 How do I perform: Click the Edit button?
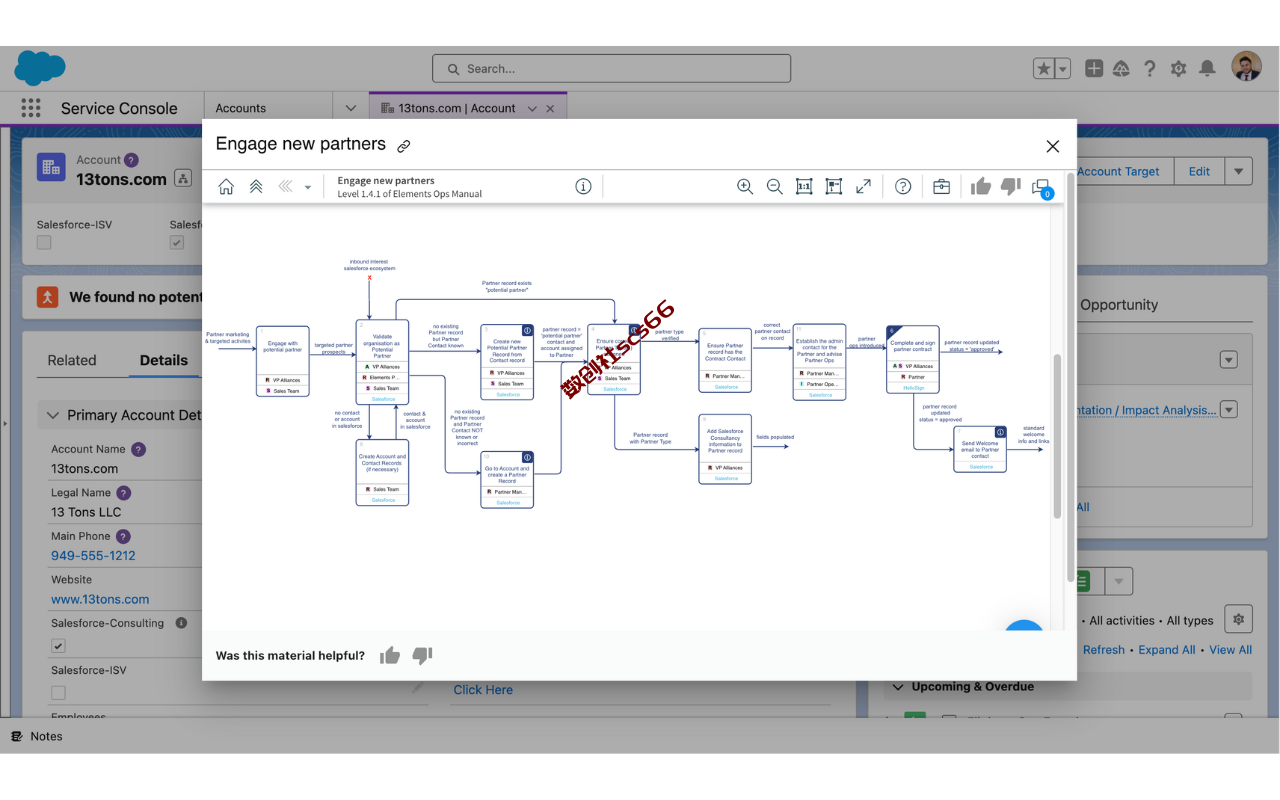tap(1199, 171)
